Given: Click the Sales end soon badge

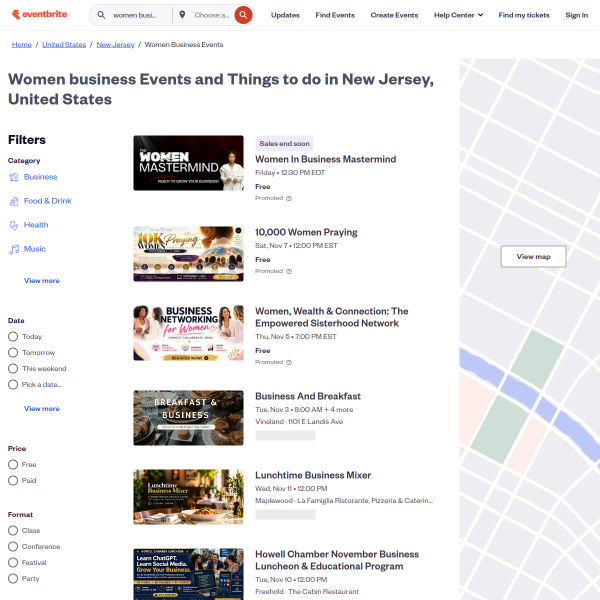Looking at the screenshot, I should tap(284, 143).
